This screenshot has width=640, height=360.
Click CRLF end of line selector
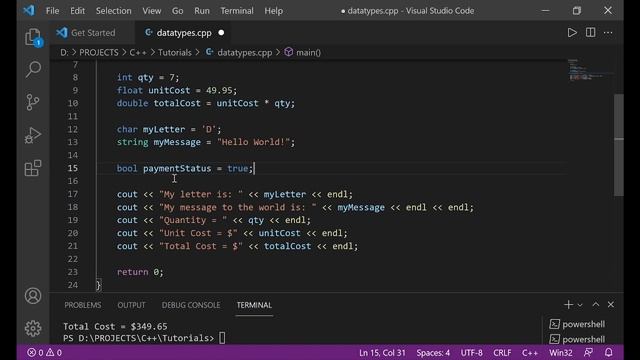coord(502,353)
